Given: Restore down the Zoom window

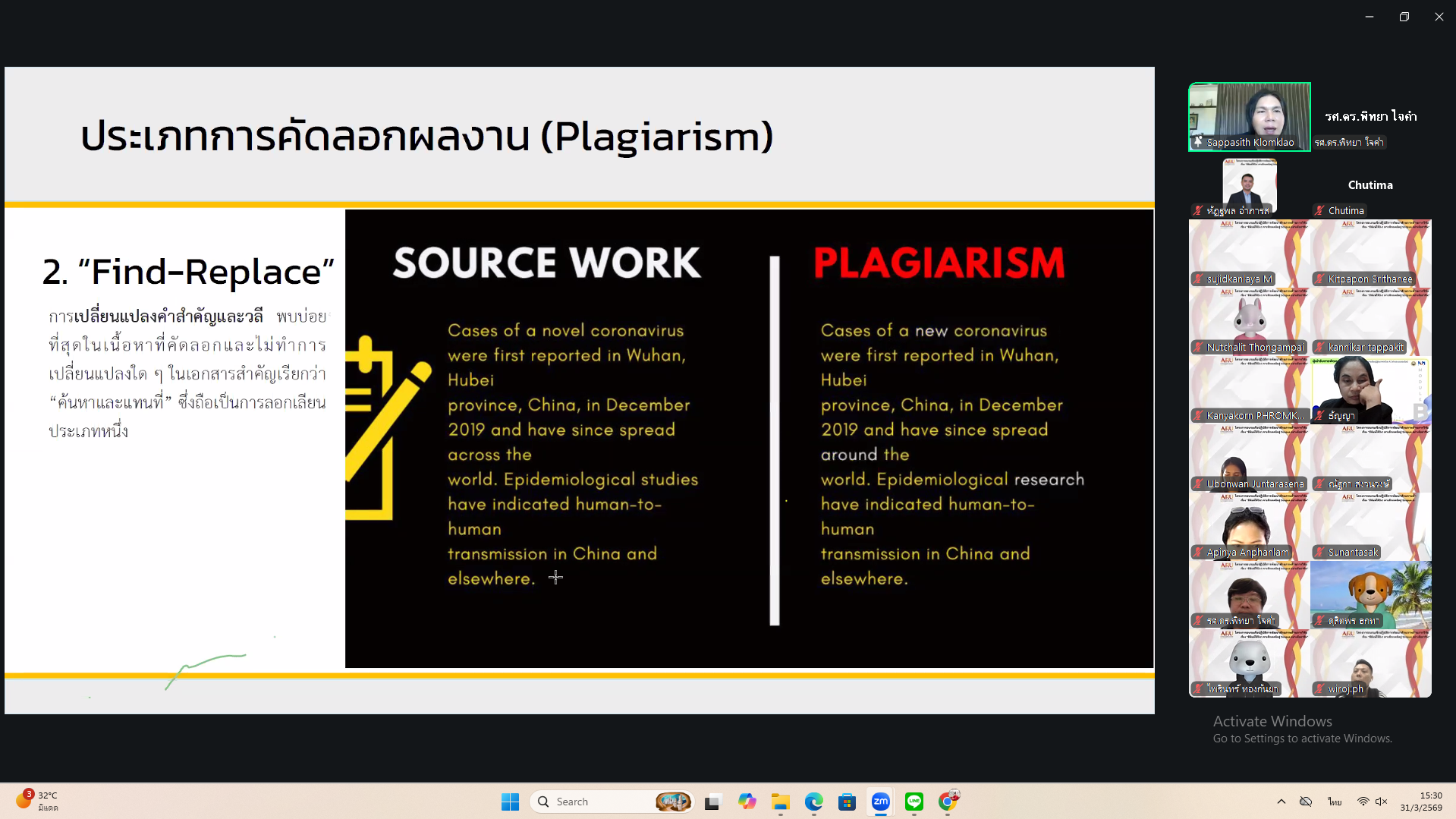Looking at the screenshot, I should tap(1404, 17).
